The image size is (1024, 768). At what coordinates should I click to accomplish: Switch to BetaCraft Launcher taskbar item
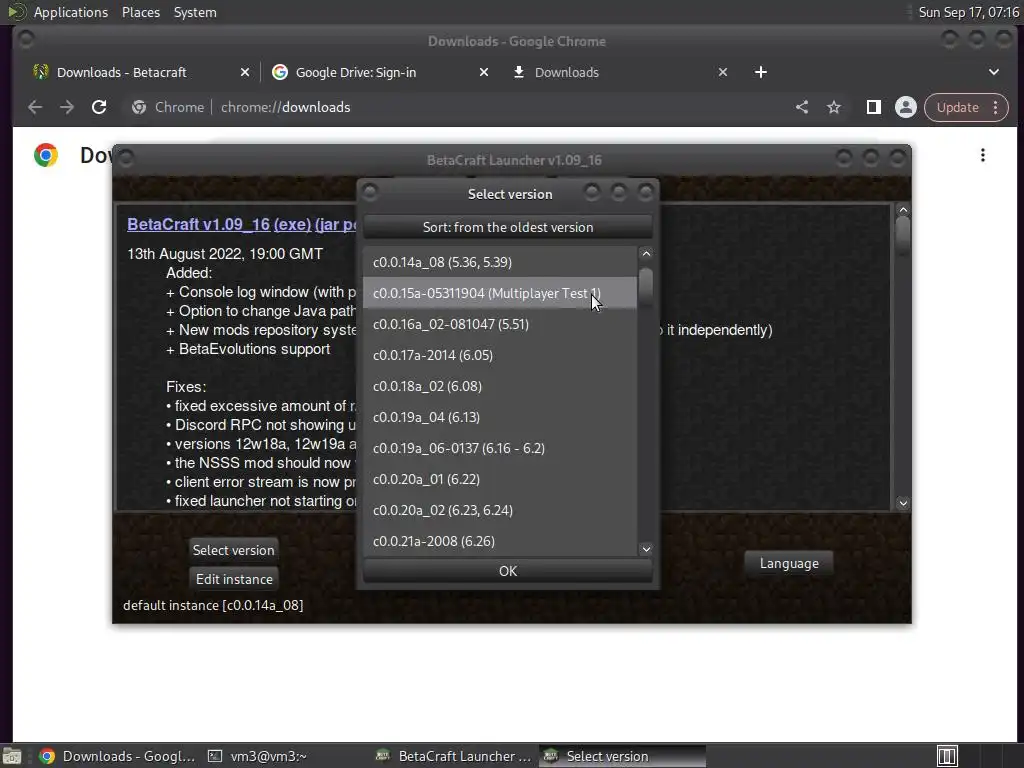pos(454,756)
